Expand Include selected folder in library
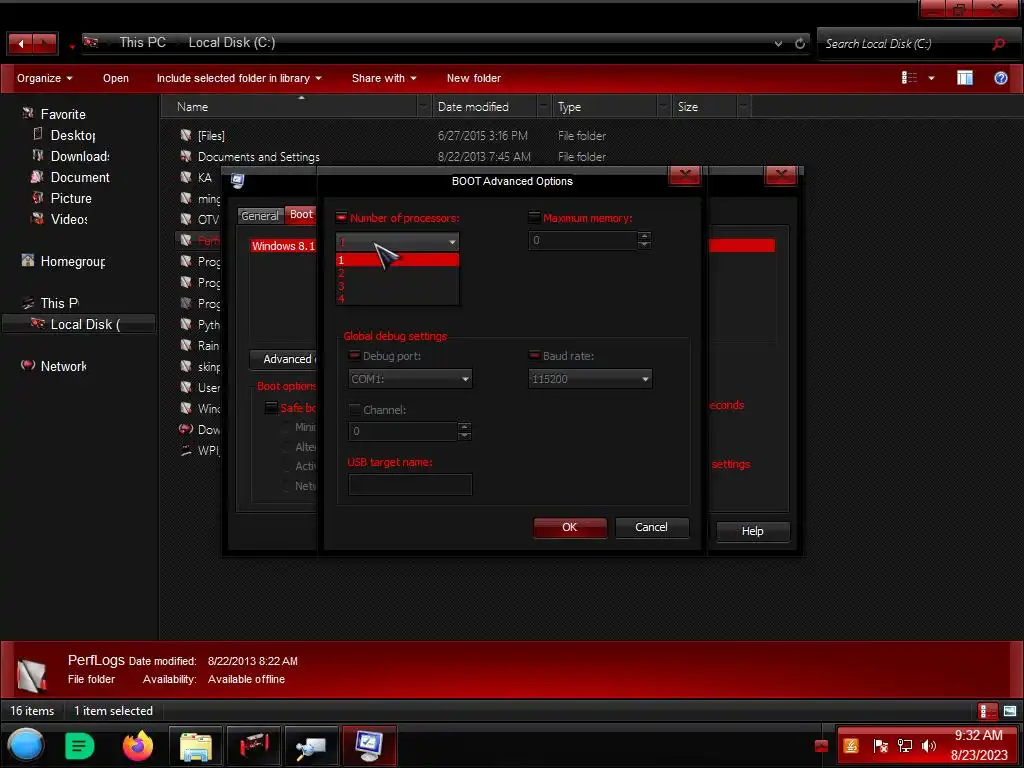The width and height of the screenshot is (1024, 768). pyautogui.click(x=239, y=78)
